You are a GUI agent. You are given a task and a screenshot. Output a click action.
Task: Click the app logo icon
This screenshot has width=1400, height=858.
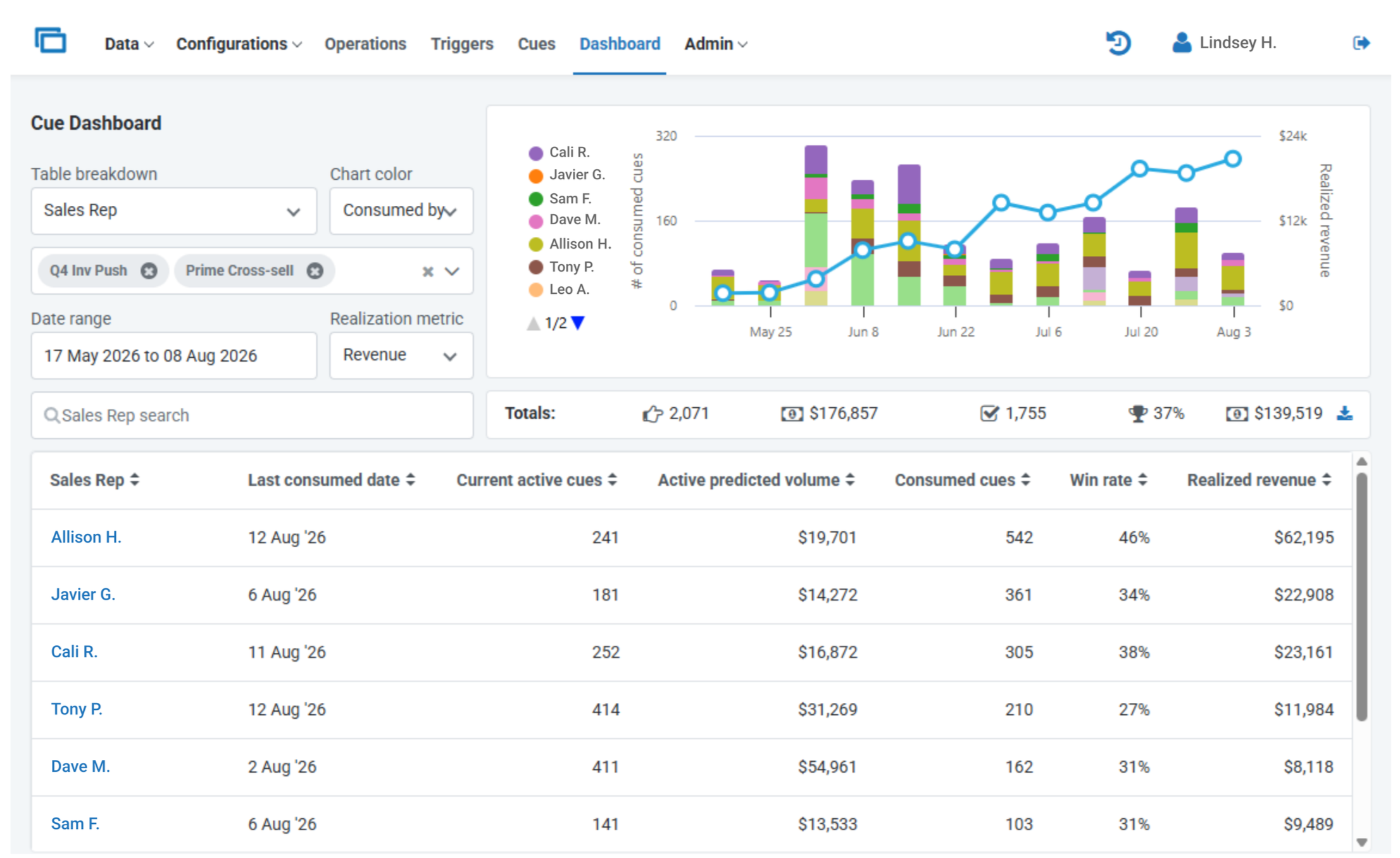pyautogui.click(x=51, y=41)
